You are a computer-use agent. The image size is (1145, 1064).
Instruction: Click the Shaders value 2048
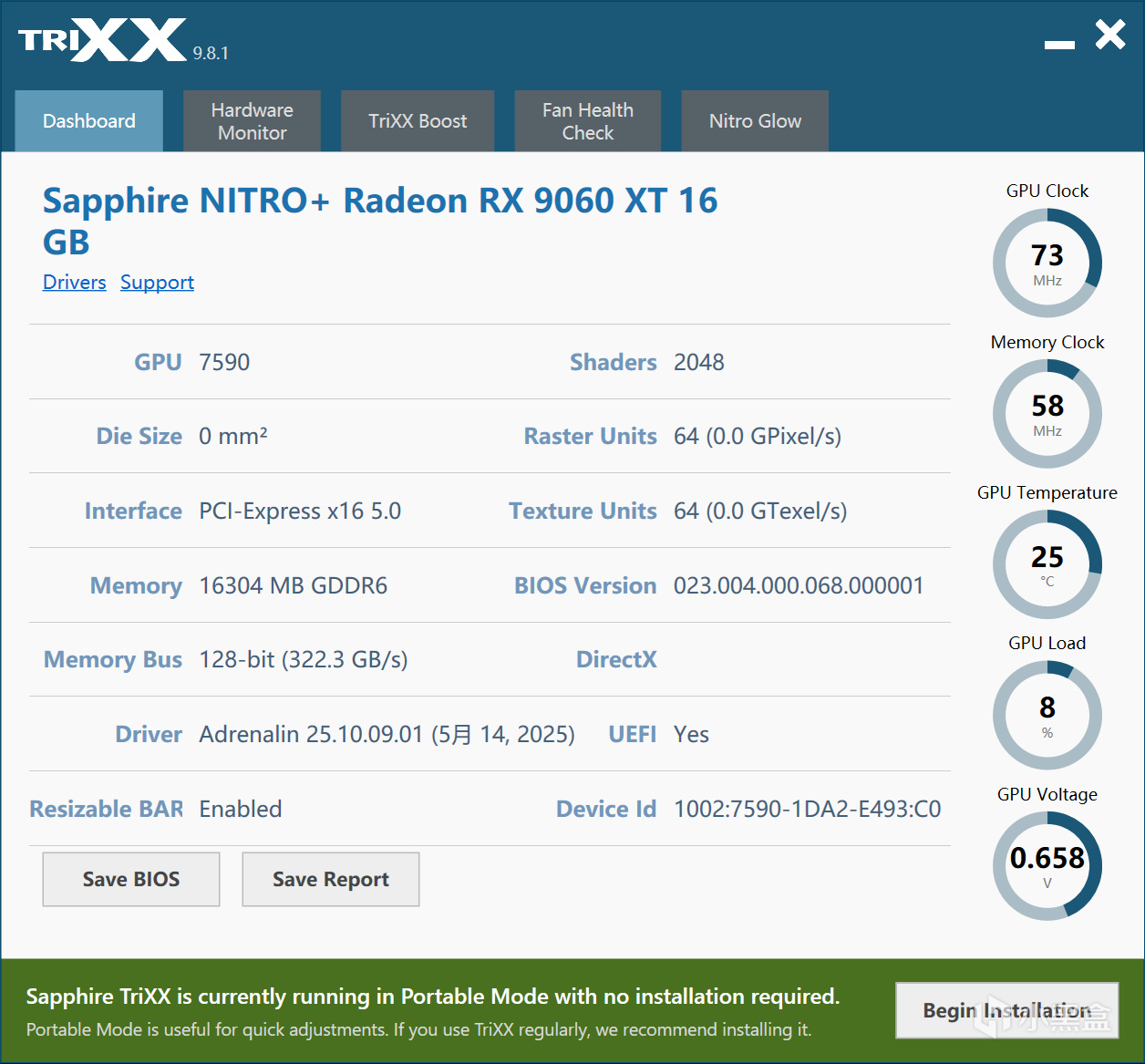tap(698, 362)
